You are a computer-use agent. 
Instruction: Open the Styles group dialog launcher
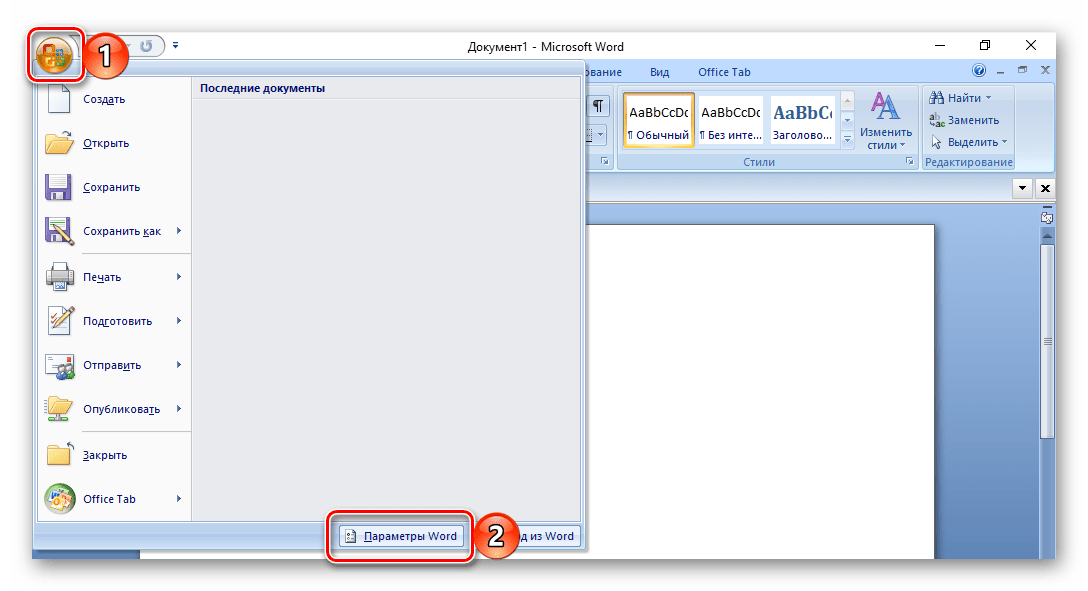[910, 162]
